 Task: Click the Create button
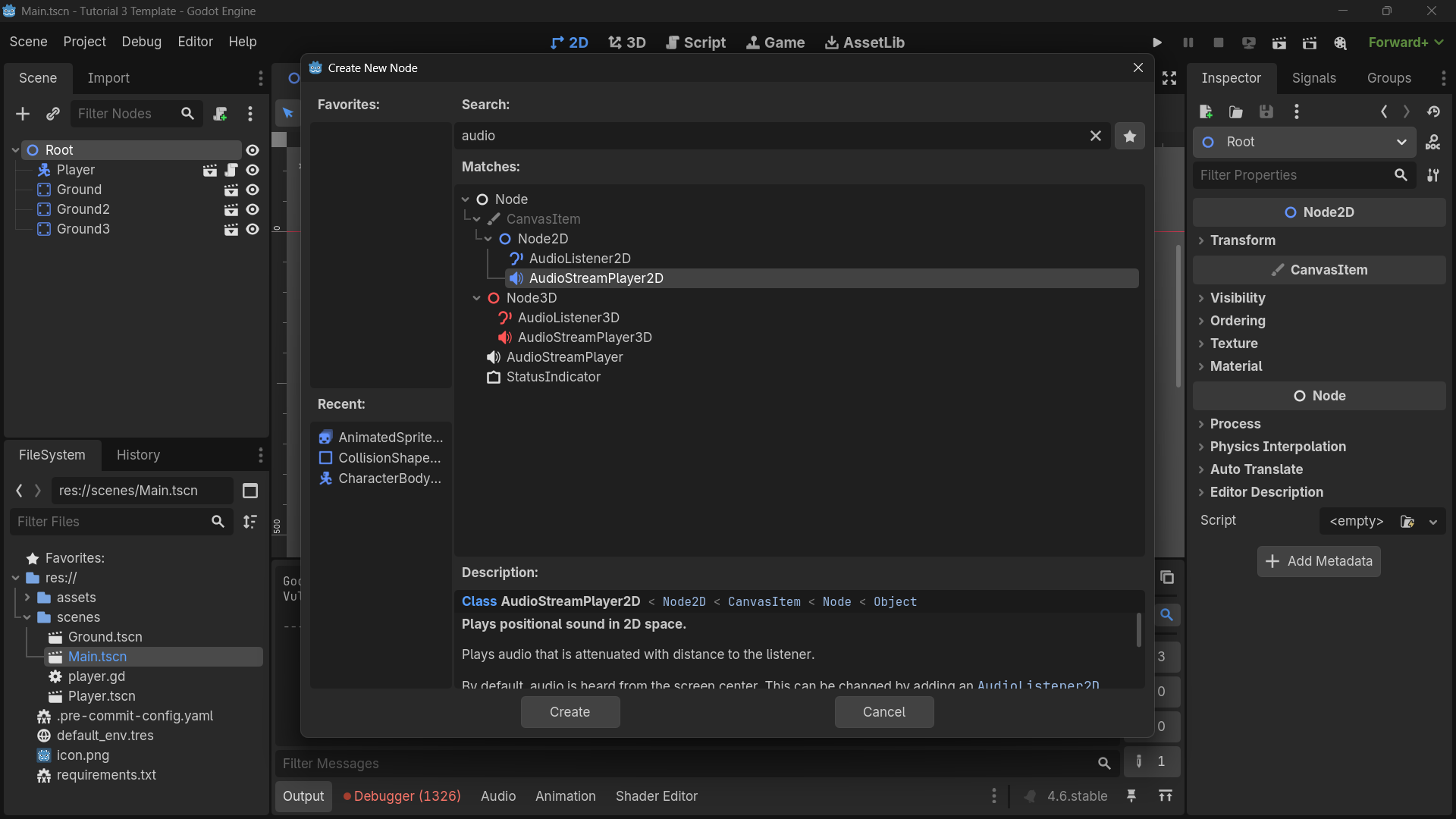(x=570, y=712)
